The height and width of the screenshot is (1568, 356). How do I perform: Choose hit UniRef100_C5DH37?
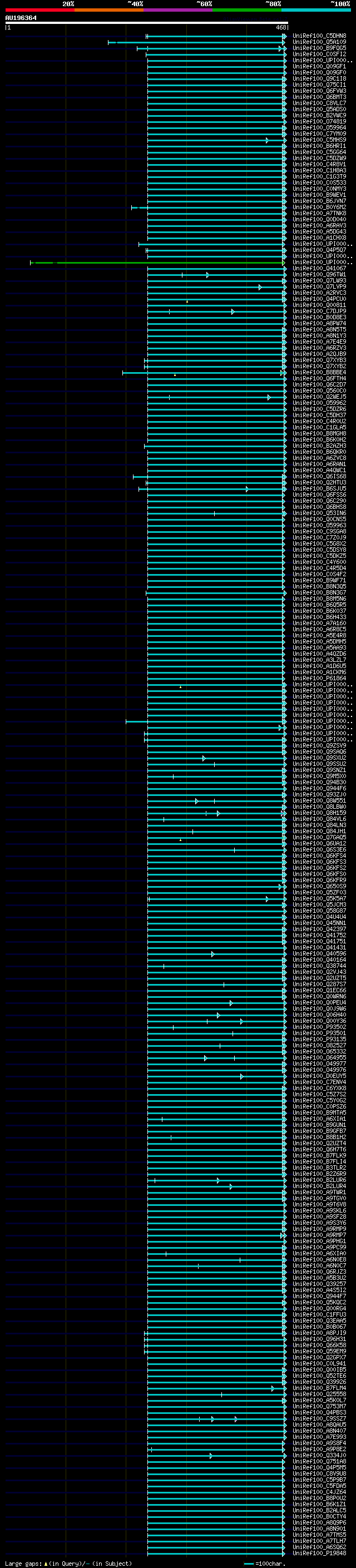[x=319, y=415]
